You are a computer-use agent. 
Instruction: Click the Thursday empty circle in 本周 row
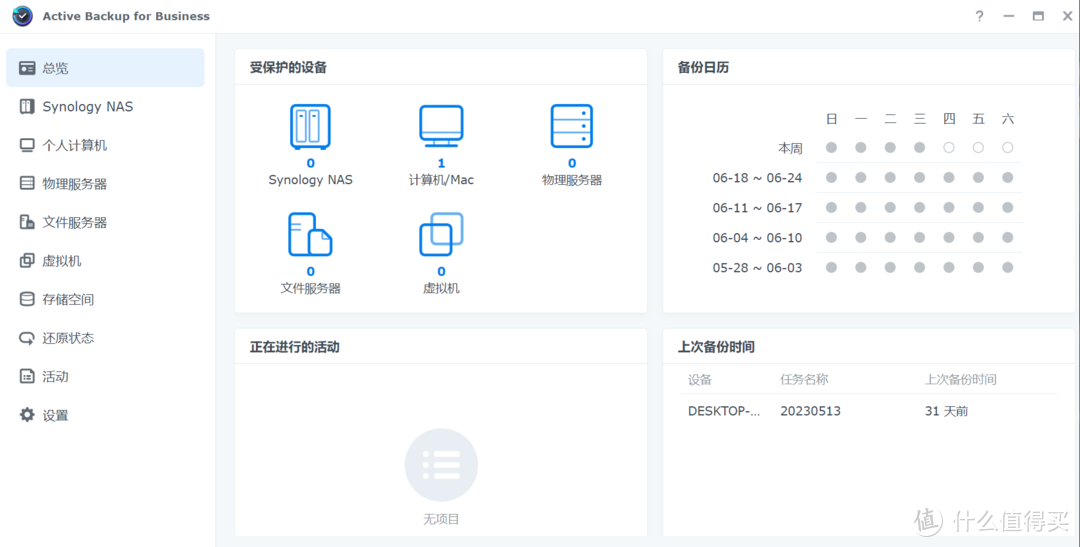coord(949,147)
